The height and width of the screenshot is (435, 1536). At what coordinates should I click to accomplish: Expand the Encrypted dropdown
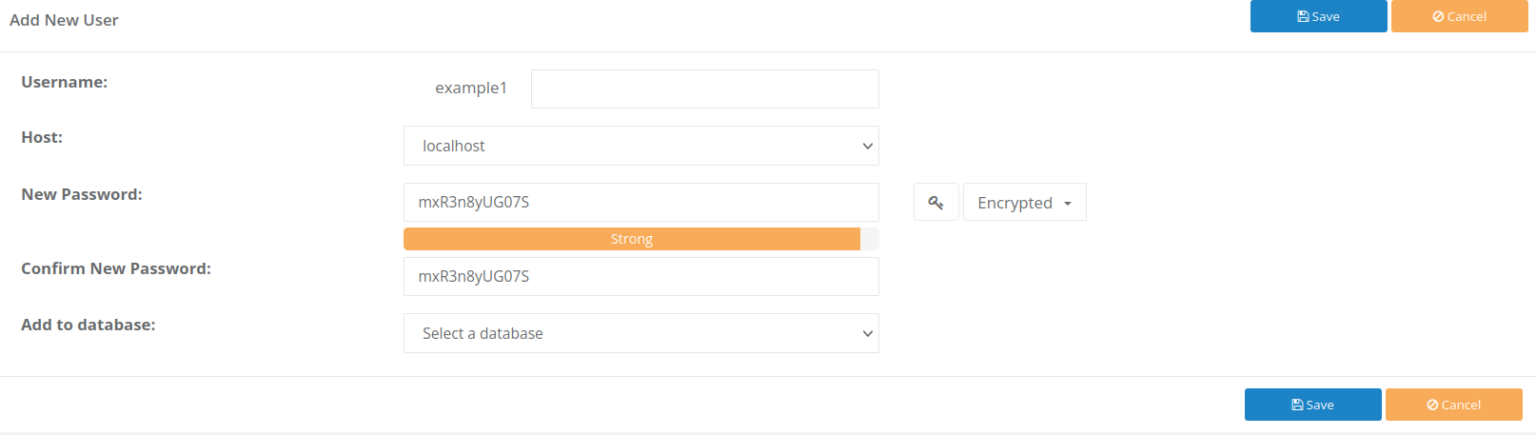1024,202
